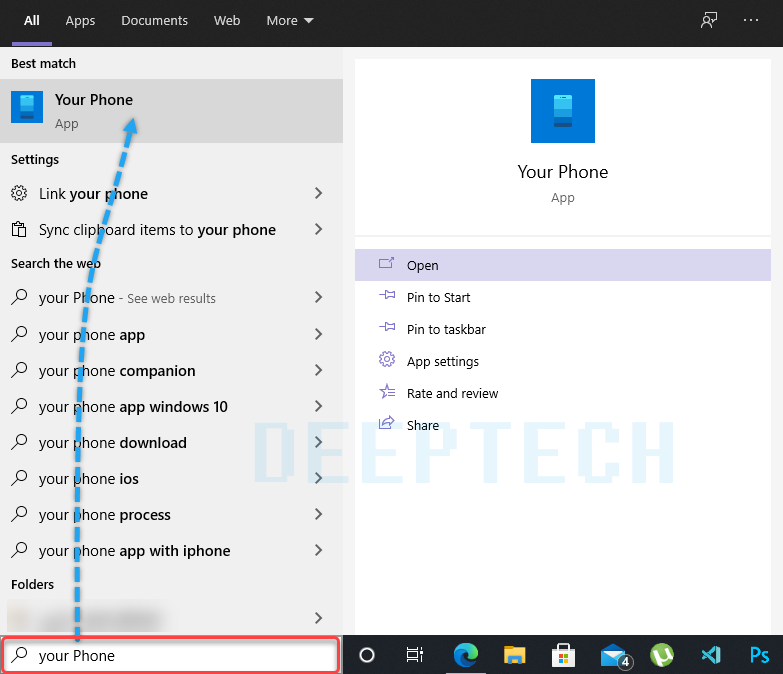
Task: Select 'your phone companion' suggestion
Action: click(171, 370)
